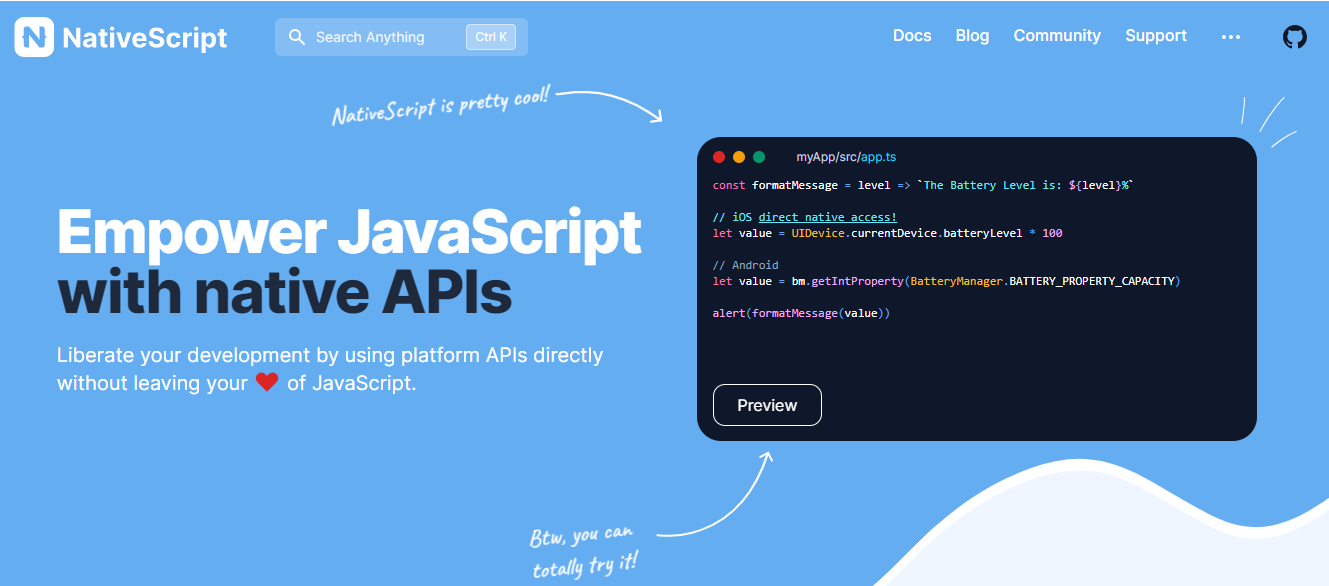Screen dimensions: 1329x586
Task: Click the NativeScript N logo icon
Action: (34, 37)
